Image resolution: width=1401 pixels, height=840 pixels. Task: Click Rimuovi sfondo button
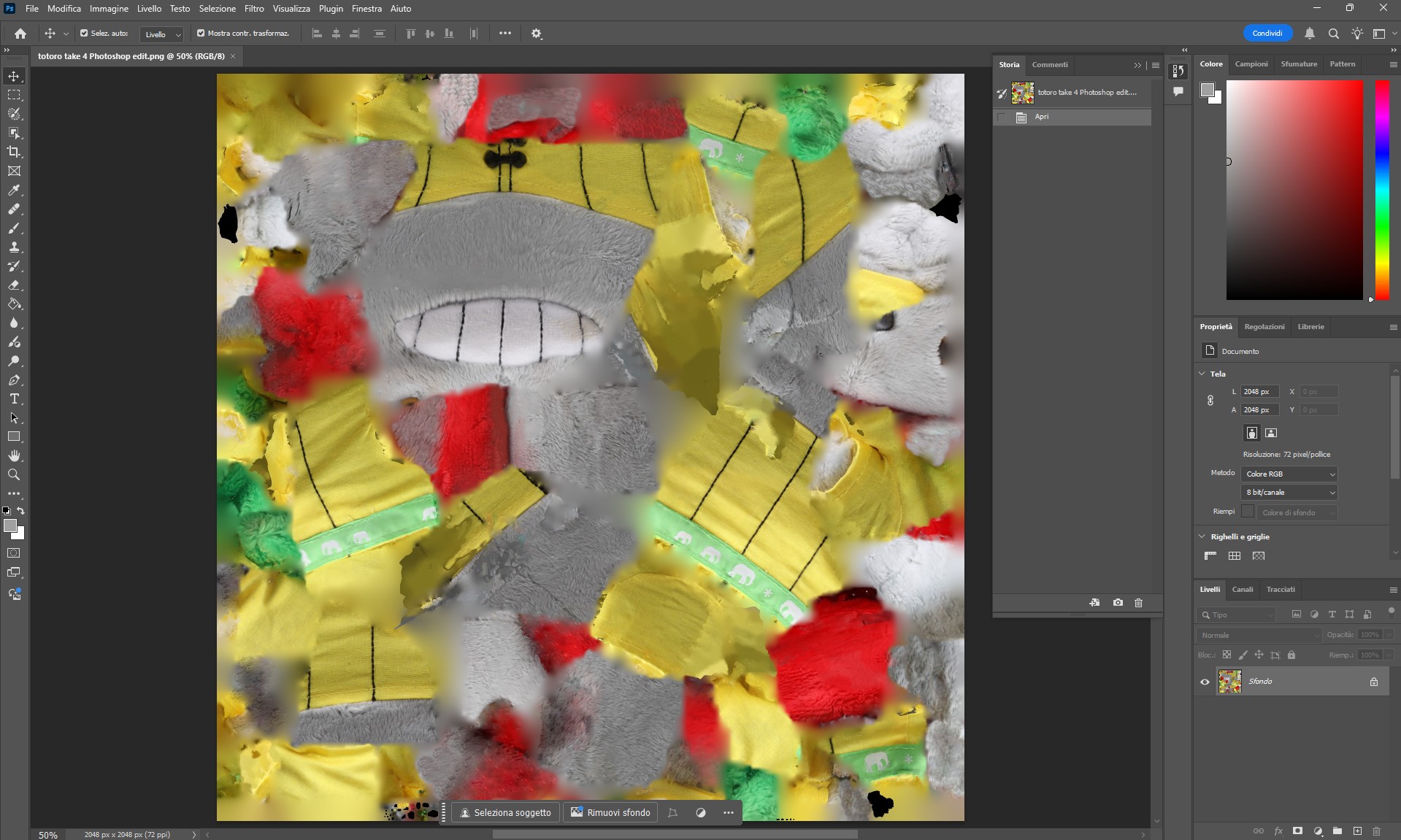(611, 812)
